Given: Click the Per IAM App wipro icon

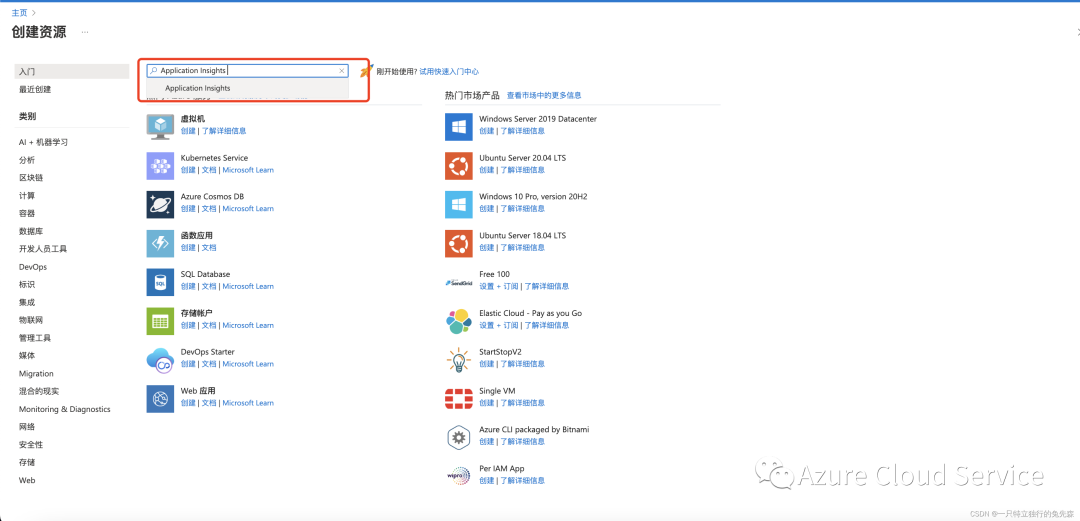Looking at the screenshot, I should point(459,476).
